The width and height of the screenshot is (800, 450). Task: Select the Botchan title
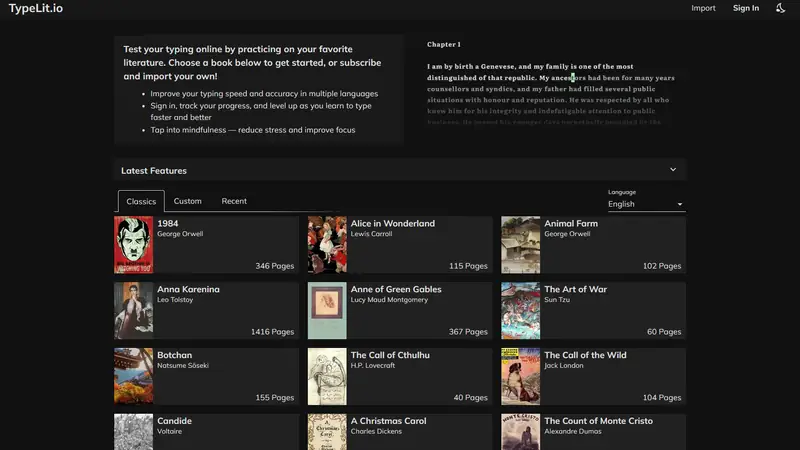tap(174, 355)
